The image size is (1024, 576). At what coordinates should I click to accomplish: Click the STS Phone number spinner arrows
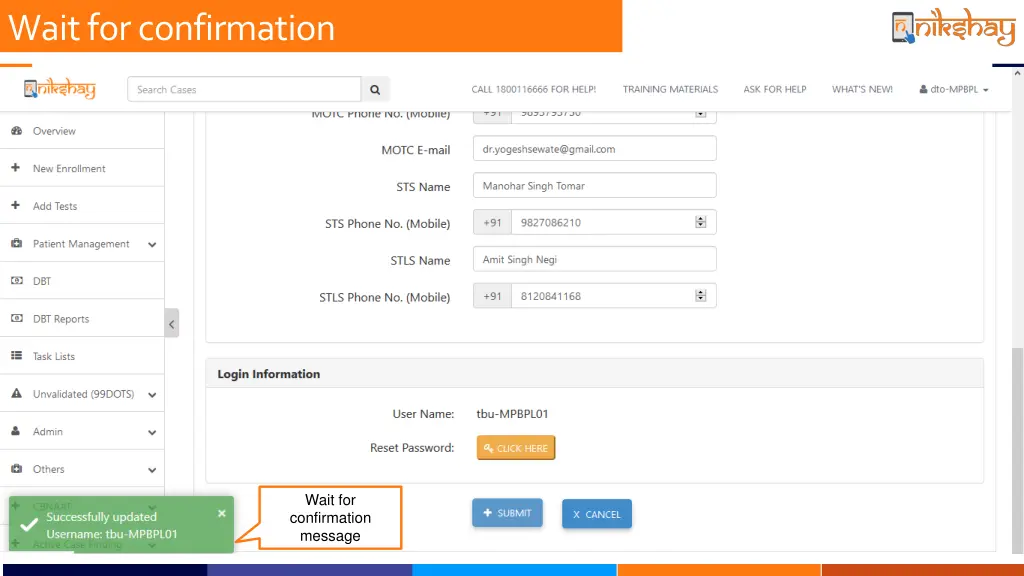coord(701,222)
